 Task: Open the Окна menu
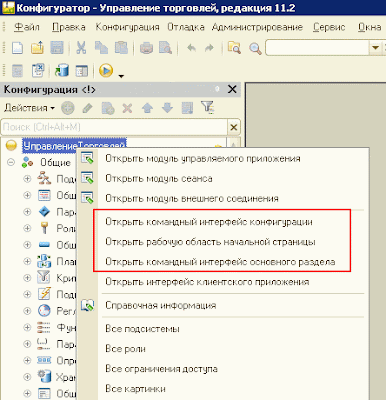369,27
